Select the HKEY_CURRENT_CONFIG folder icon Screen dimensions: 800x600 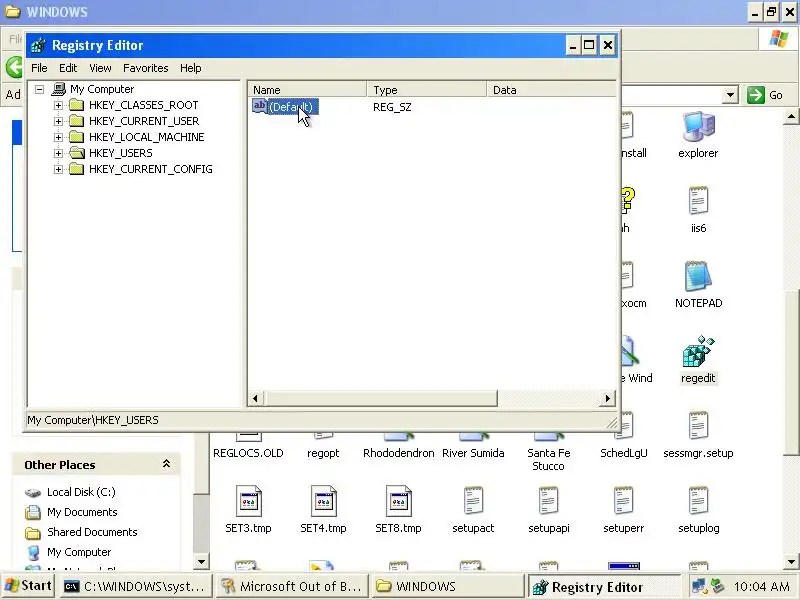tap(77, 169)
